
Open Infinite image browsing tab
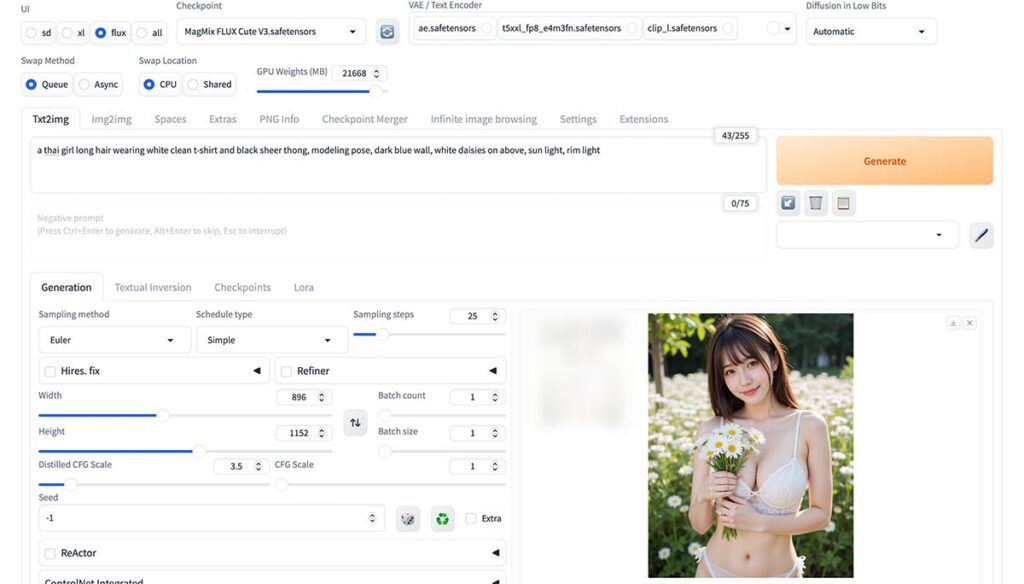483,119
